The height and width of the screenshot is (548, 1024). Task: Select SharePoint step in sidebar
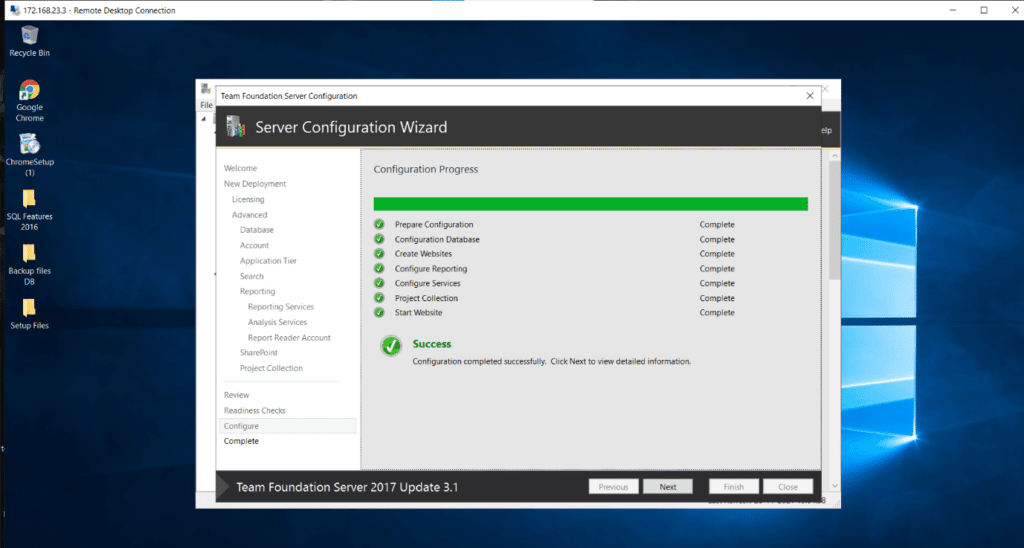coord(259,353)
